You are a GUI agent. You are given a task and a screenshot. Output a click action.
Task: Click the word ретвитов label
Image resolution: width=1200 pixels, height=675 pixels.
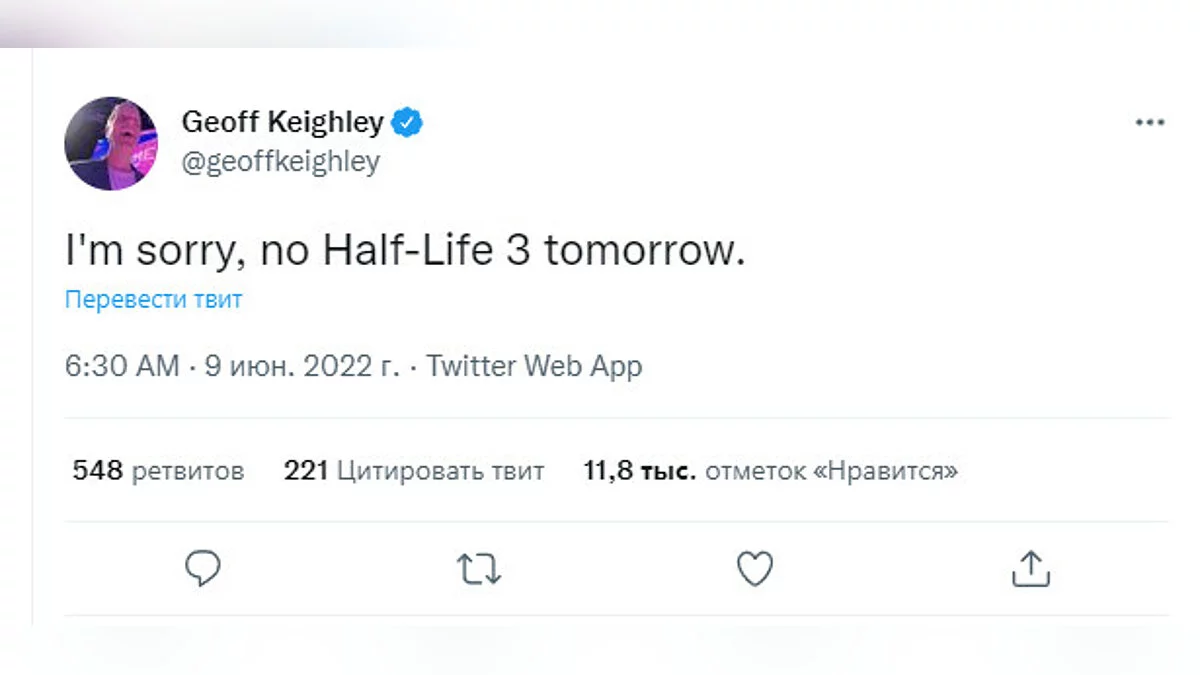click(x=187, y=470)
